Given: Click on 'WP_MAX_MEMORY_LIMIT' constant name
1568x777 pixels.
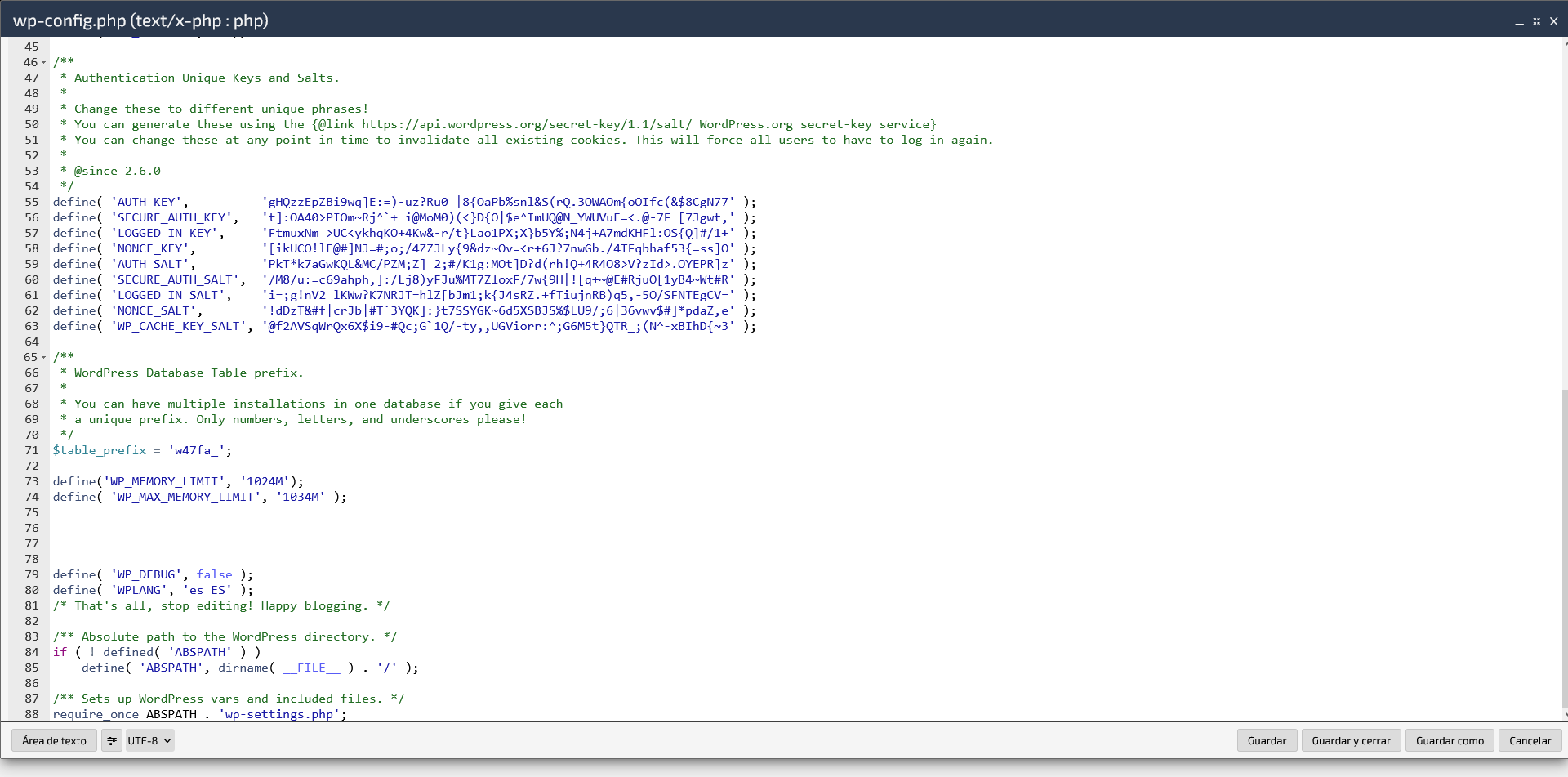Looking at the screenshot, I should [186, 498].
